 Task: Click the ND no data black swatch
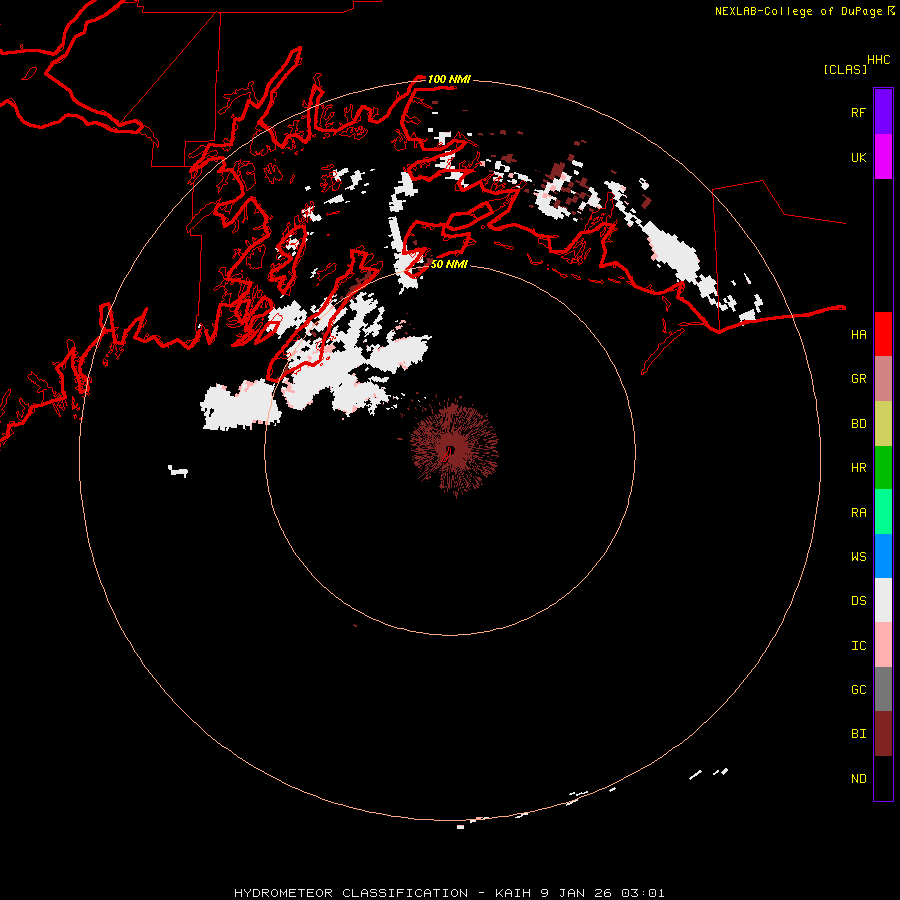tap(883, 778)
